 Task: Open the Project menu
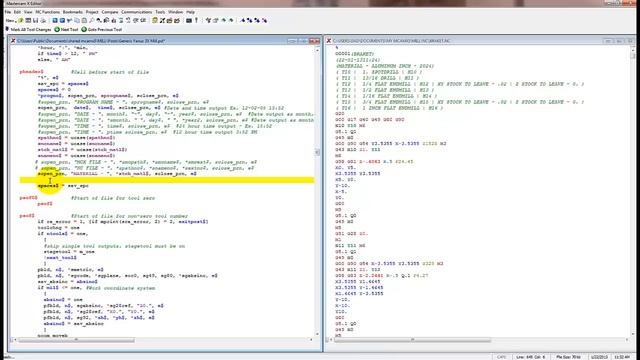[x=92, y=12]
